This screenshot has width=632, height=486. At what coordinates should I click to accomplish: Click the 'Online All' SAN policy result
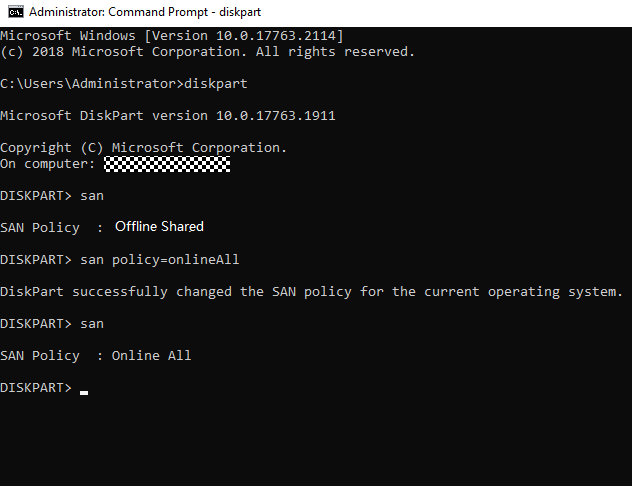click(151, 356)
